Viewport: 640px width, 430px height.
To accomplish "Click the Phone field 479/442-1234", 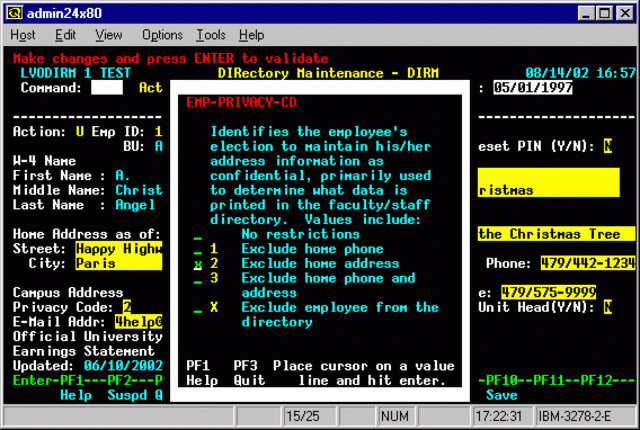I will click(x=588, y=263).
